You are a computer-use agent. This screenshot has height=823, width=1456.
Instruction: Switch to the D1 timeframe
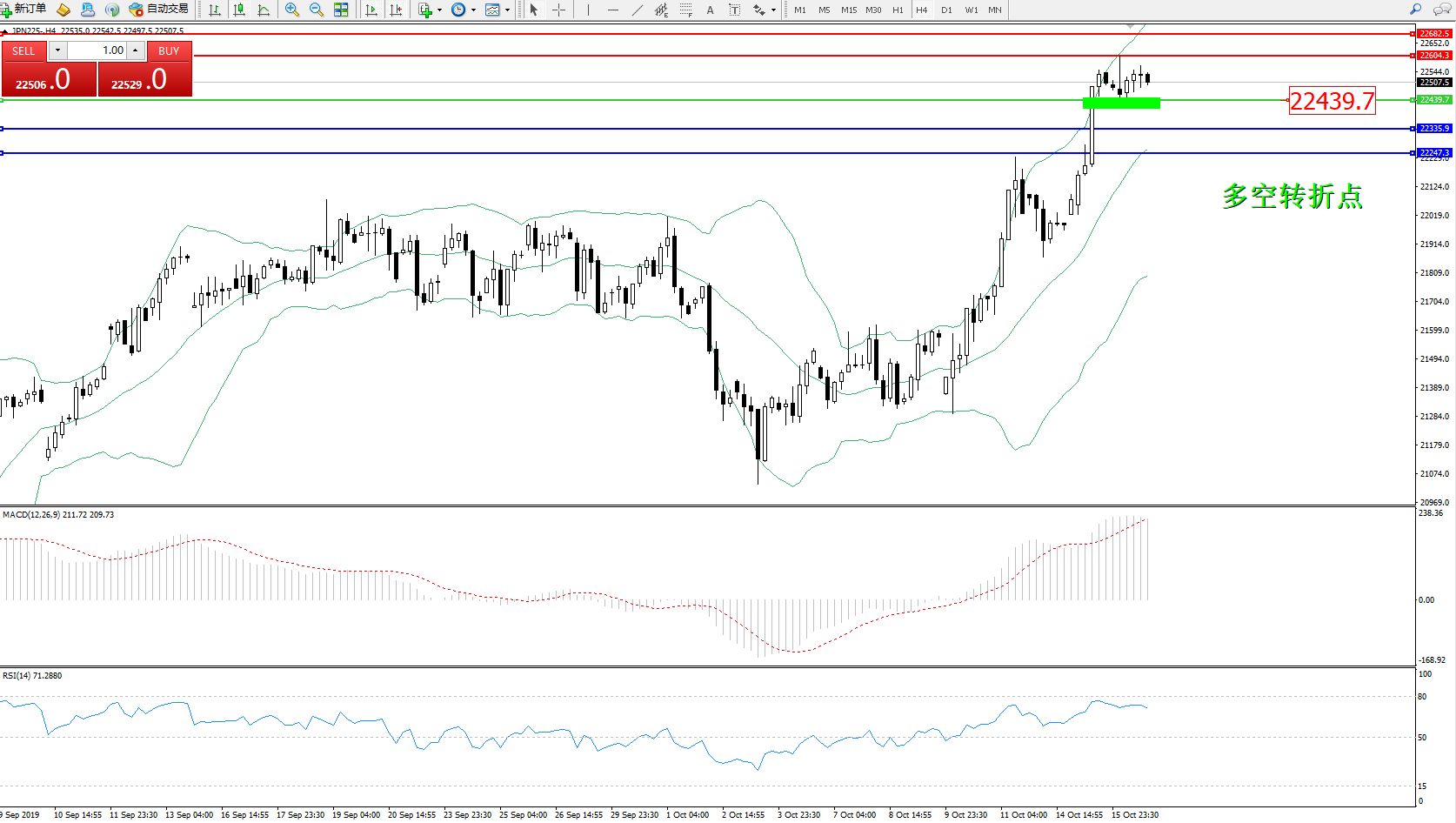click(946, 10)
